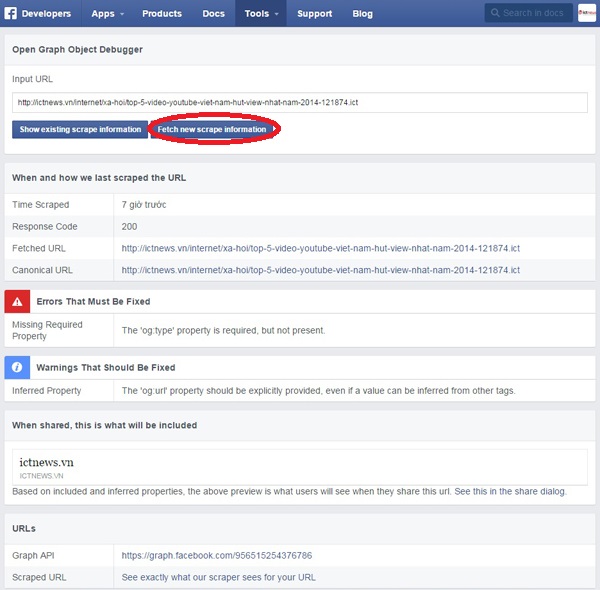600x590 pixels.
Task: Open the Products menu item
Action: point(162,13)
